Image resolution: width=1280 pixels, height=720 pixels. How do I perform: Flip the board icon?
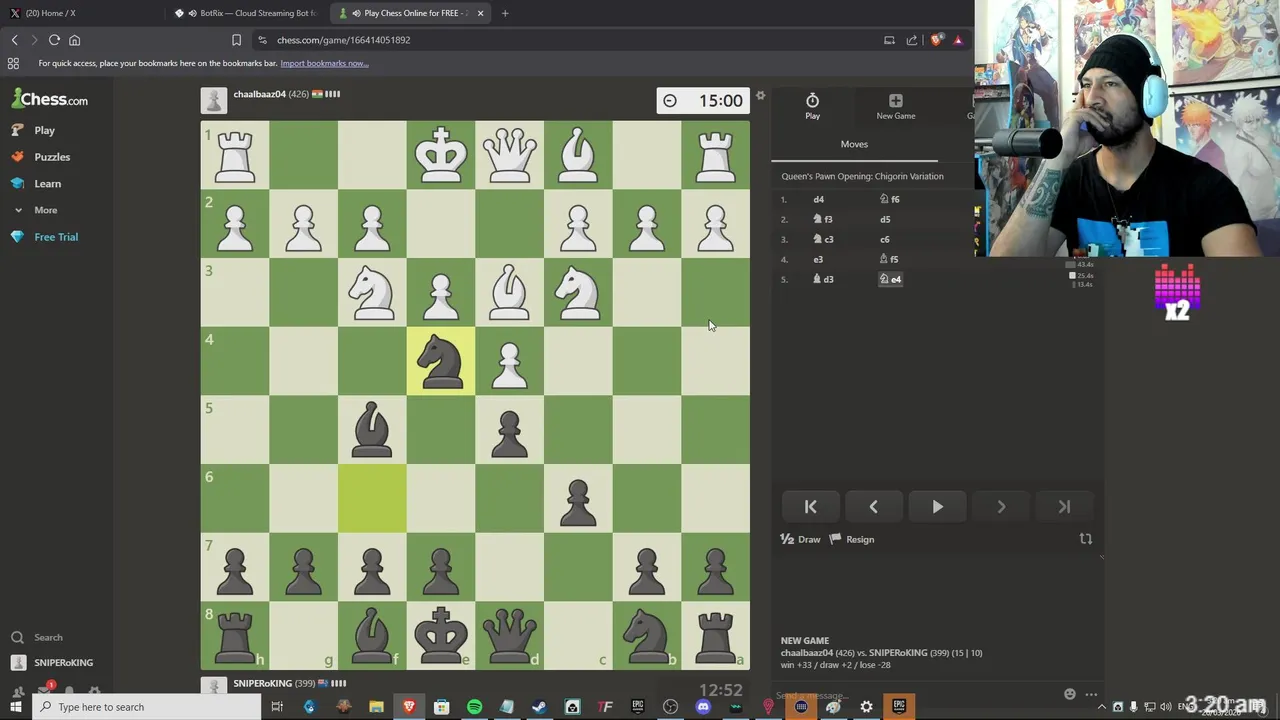tap(1085, 539)
